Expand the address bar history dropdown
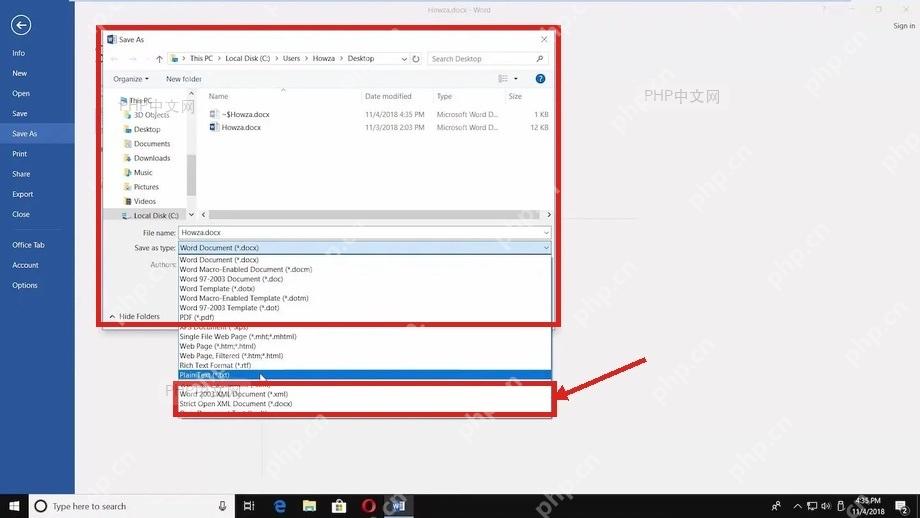The width and height of the screenshot is (920, 518). (404, 59)
